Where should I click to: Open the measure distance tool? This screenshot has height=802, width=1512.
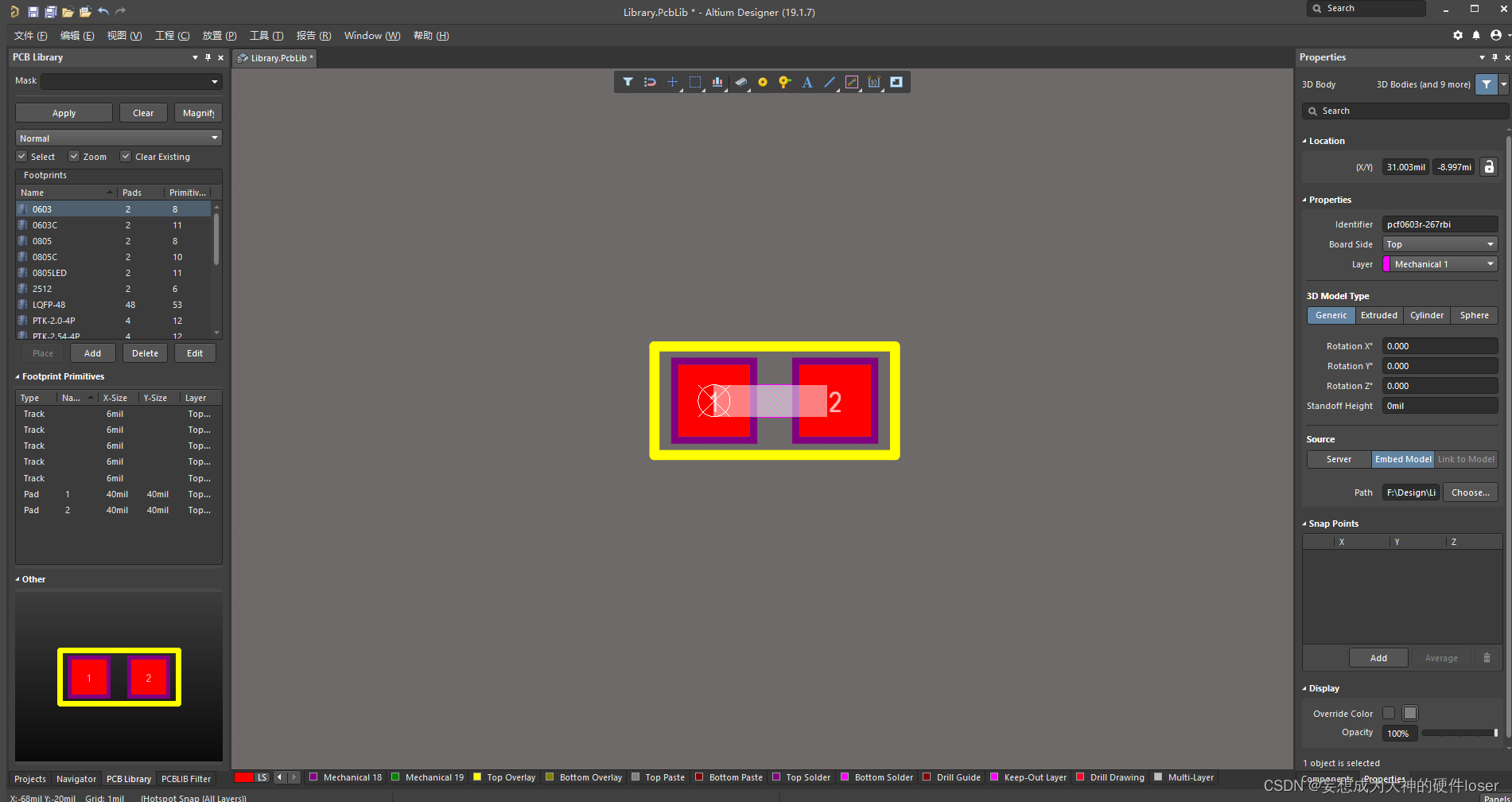click(852, 81)
